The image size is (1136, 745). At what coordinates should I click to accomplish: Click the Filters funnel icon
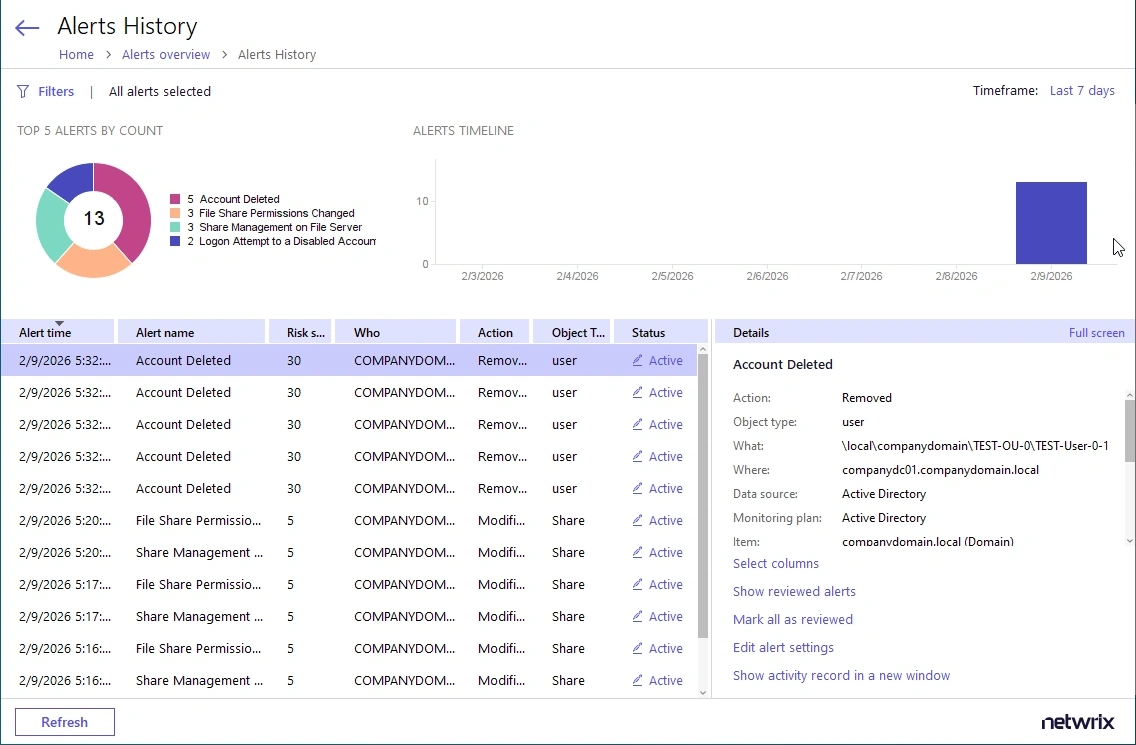[x=23, y=92]
